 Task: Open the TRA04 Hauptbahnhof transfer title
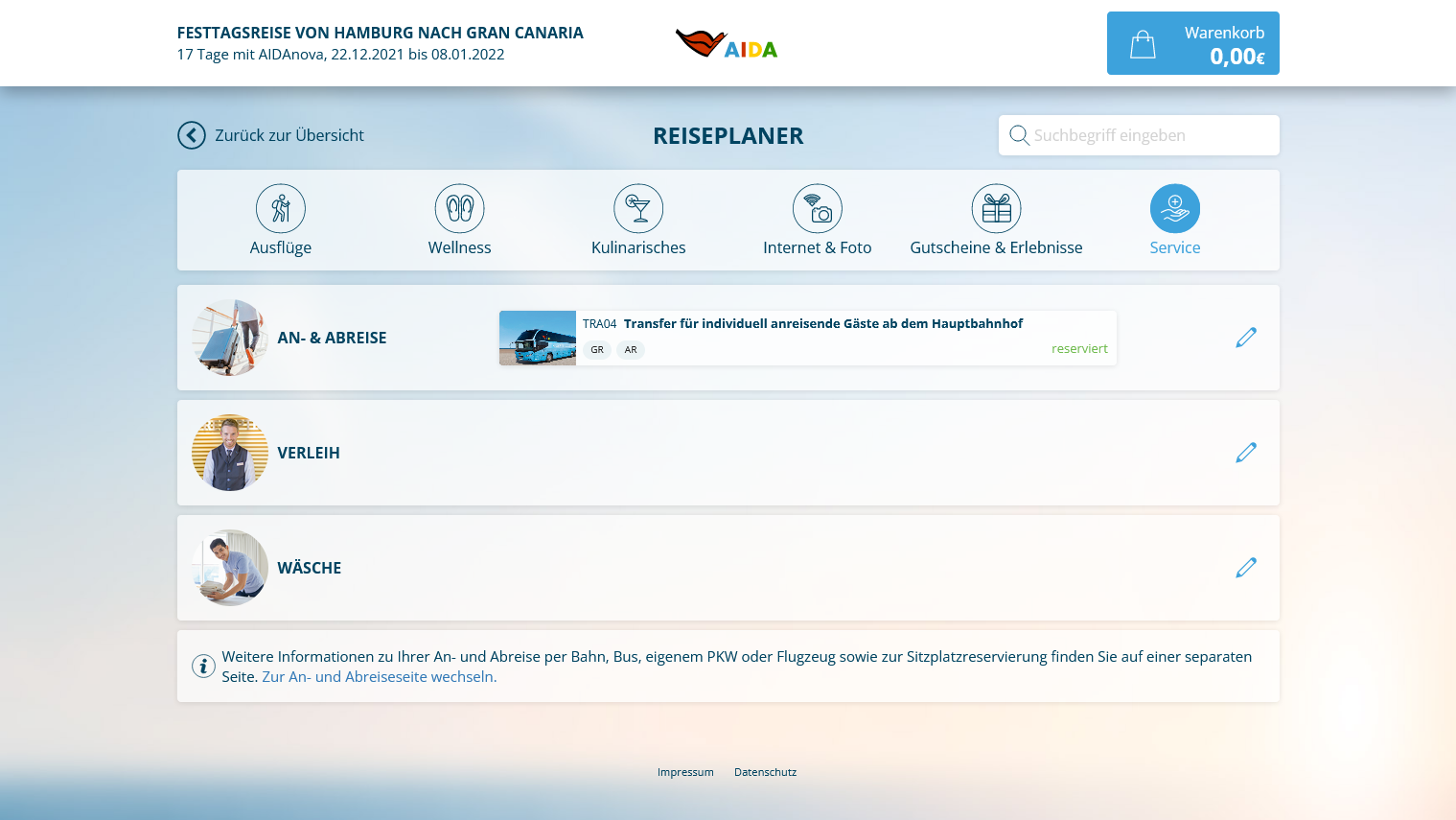(822, 324)
